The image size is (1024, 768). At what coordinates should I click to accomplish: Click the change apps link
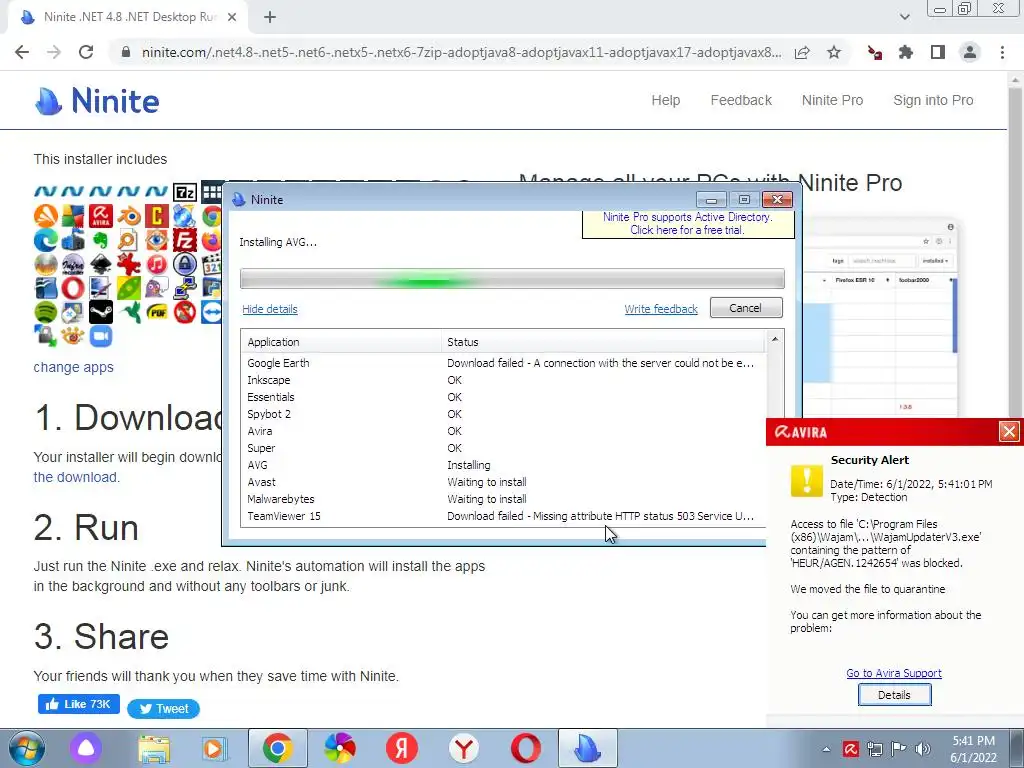[x=73, y=367]
